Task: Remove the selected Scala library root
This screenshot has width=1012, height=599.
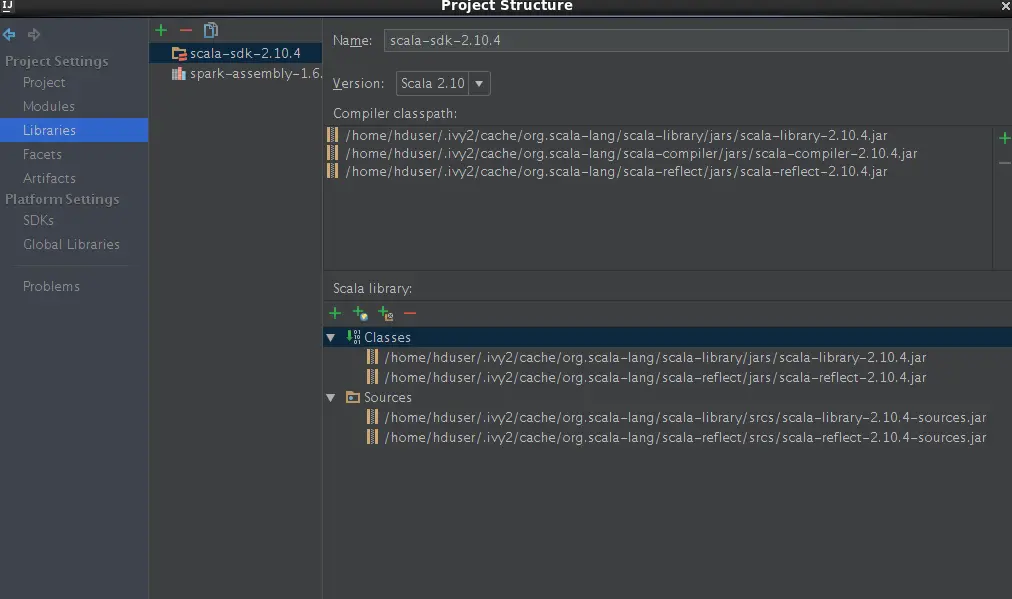Action: click(x=410, y=314)
